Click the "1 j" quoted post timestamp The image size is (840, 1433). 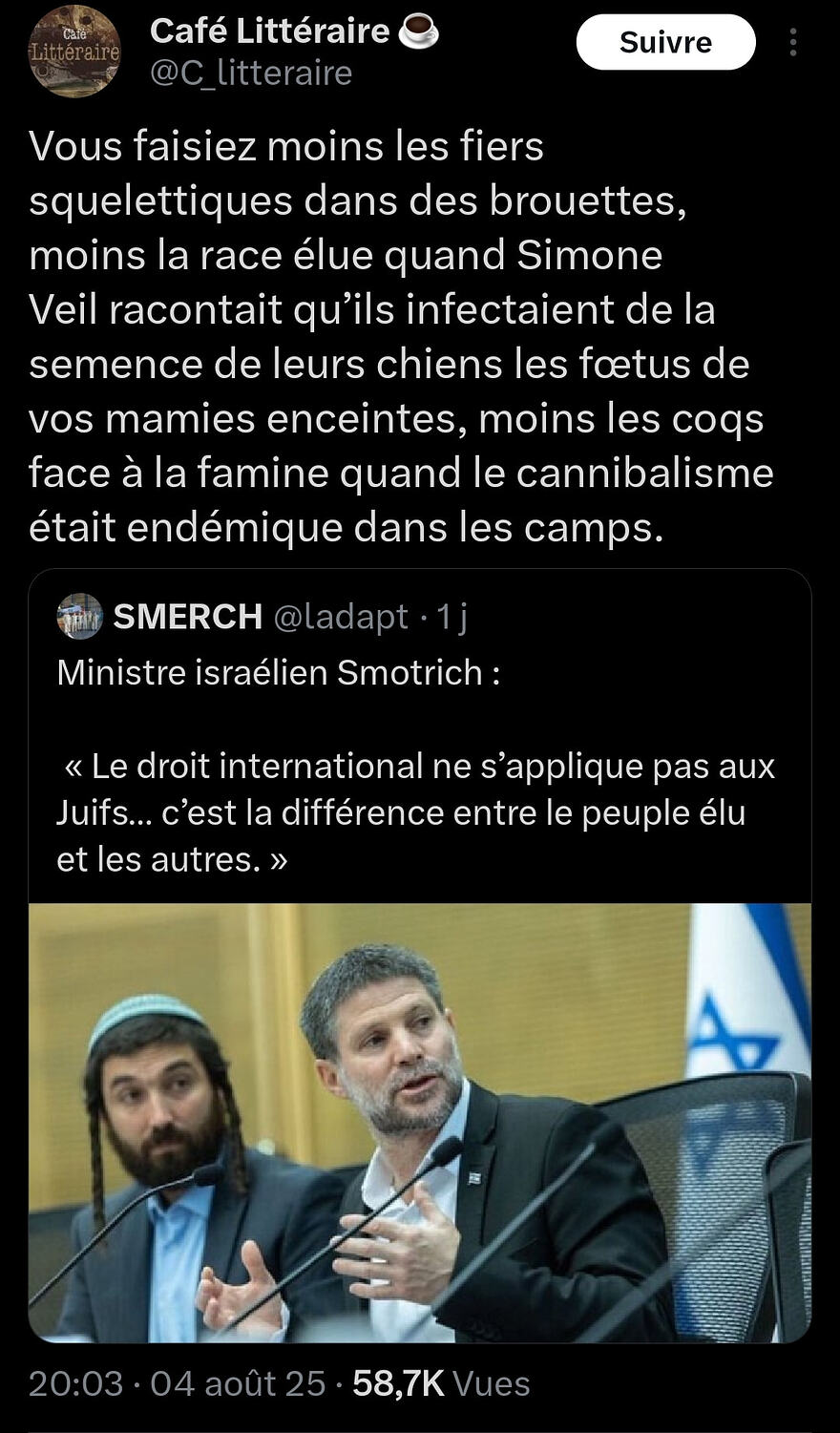451,617
